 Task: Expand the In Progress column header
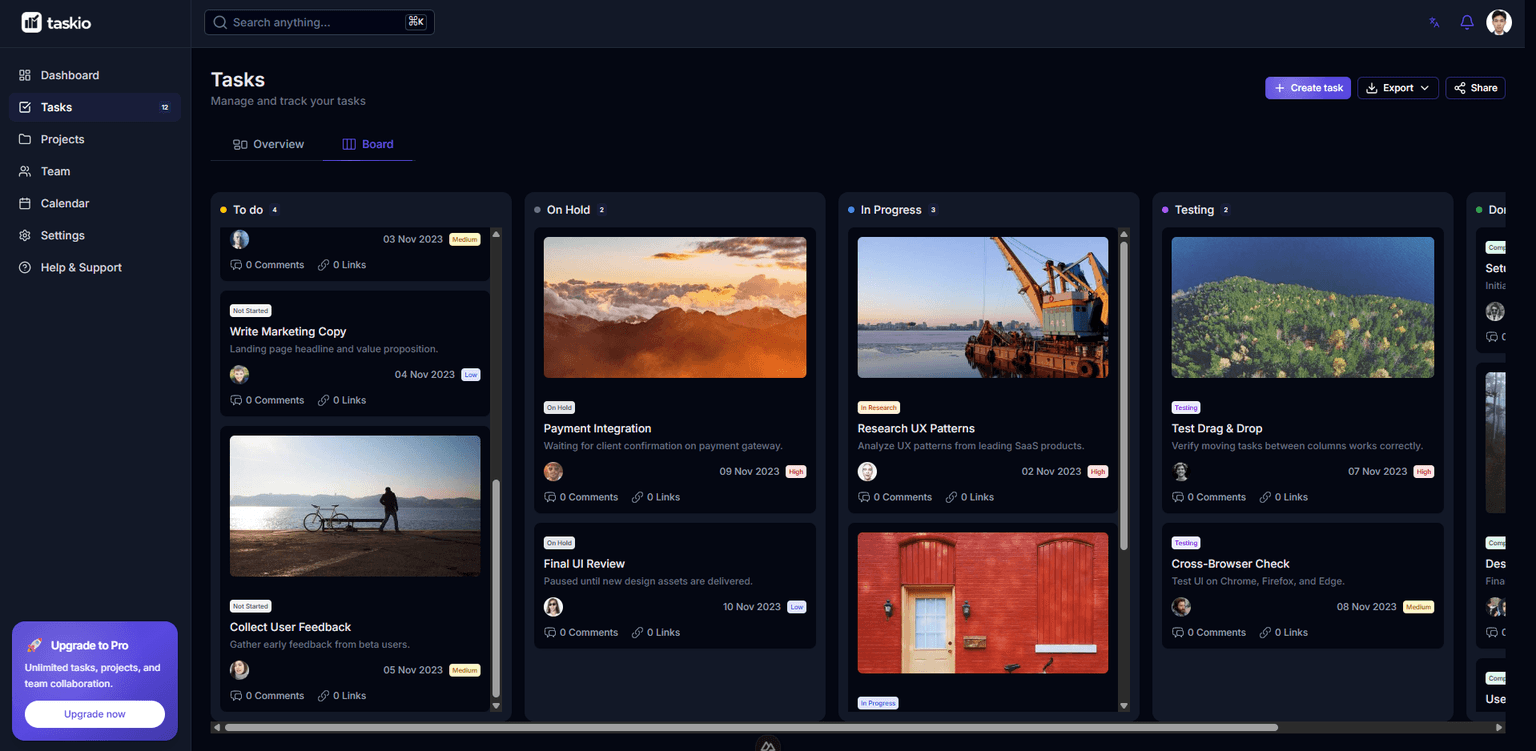(891, 210)
